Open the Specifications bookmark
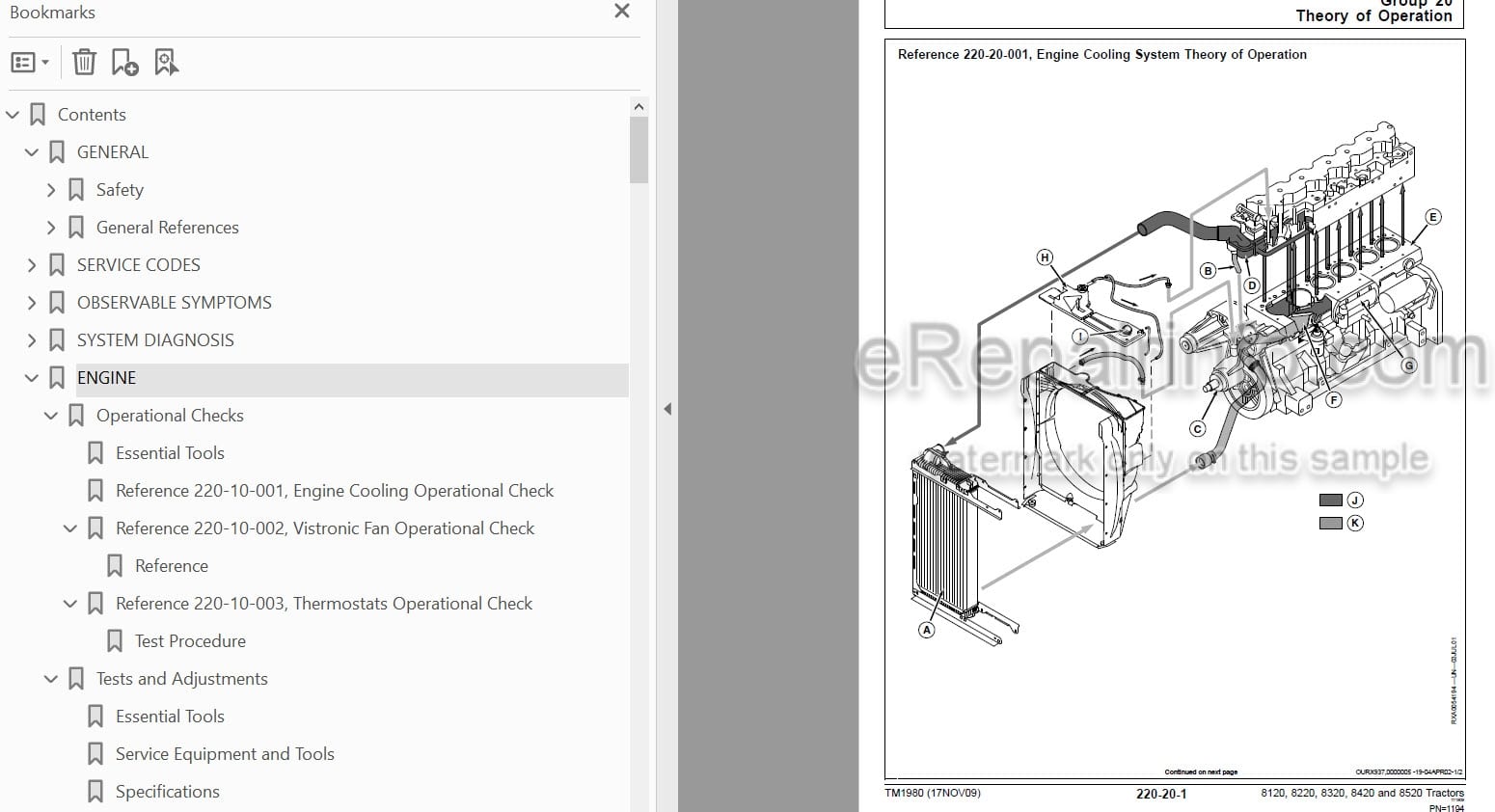 168,792
